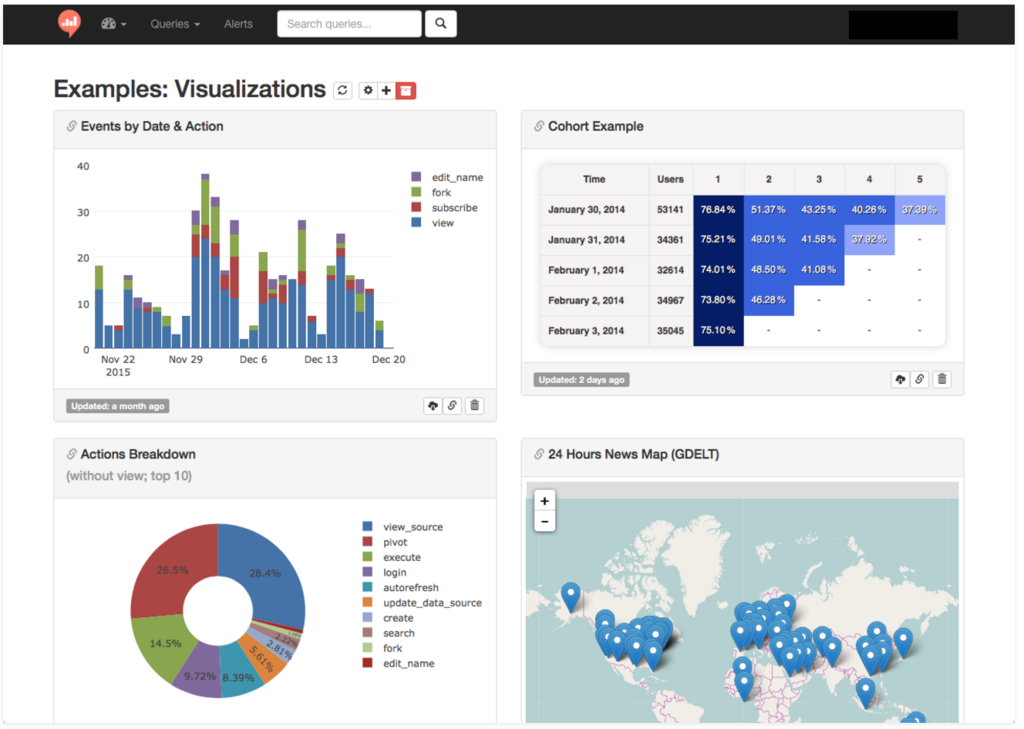Open query link in Events by Date footer
Viewport: 1024px width, 729px height.
coord(452,406)
